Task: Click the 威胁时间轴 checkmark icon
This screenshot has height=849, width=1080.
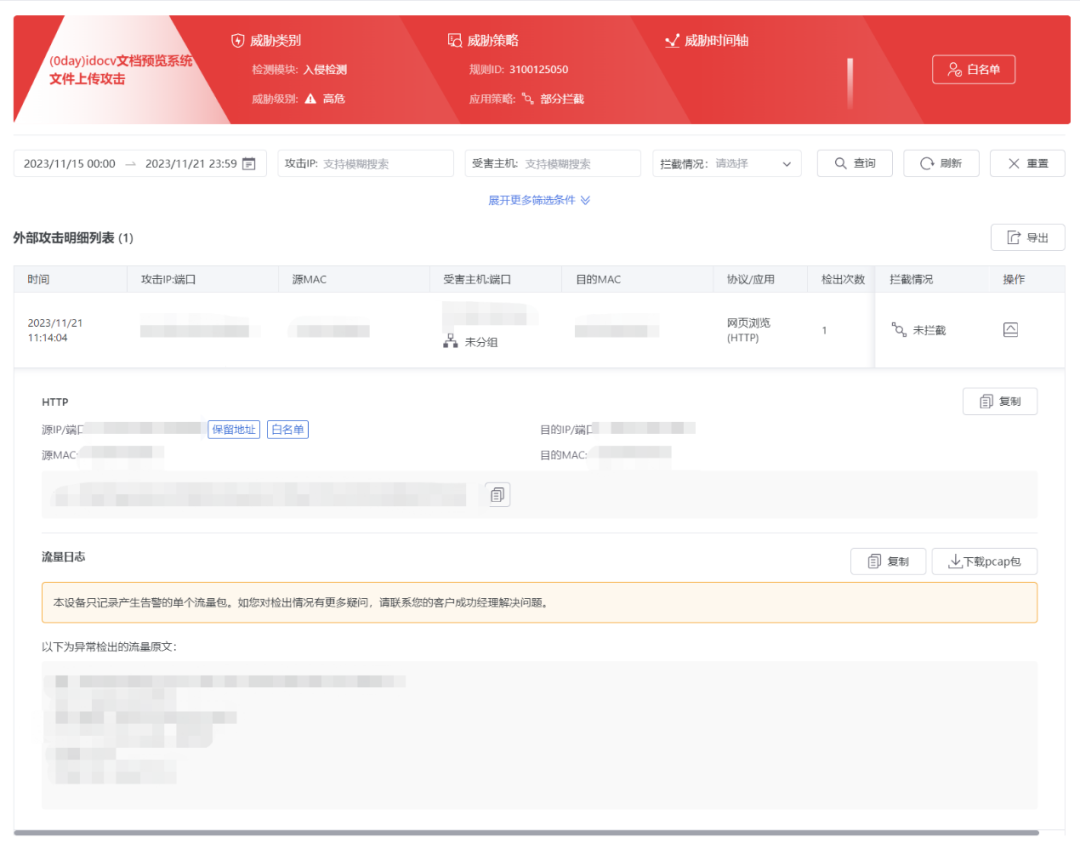Action: pyautogui.click(x=672, y=41)
